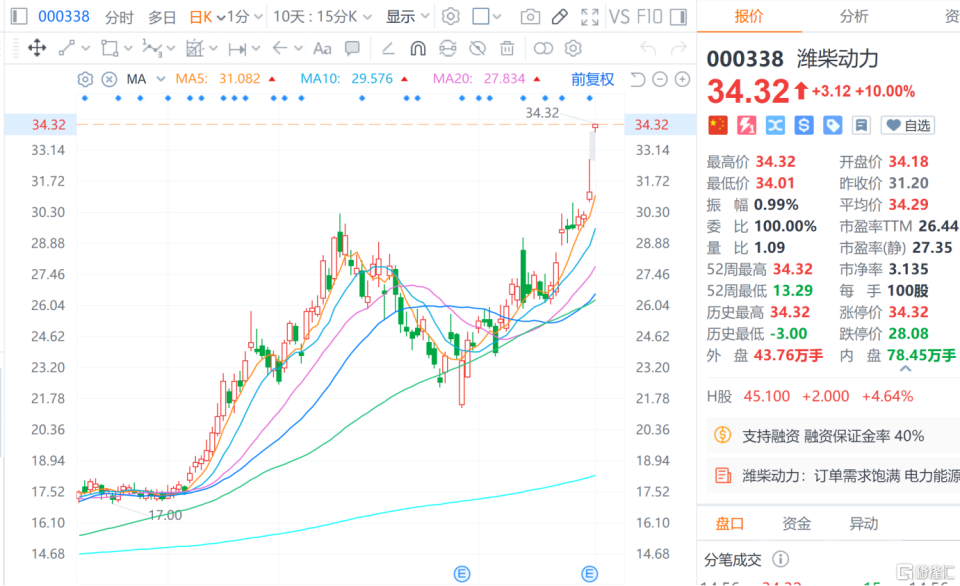Click the overlapping circles icon
The width and height of the screenshot is (960, 586).
click(x=543, y=48)
